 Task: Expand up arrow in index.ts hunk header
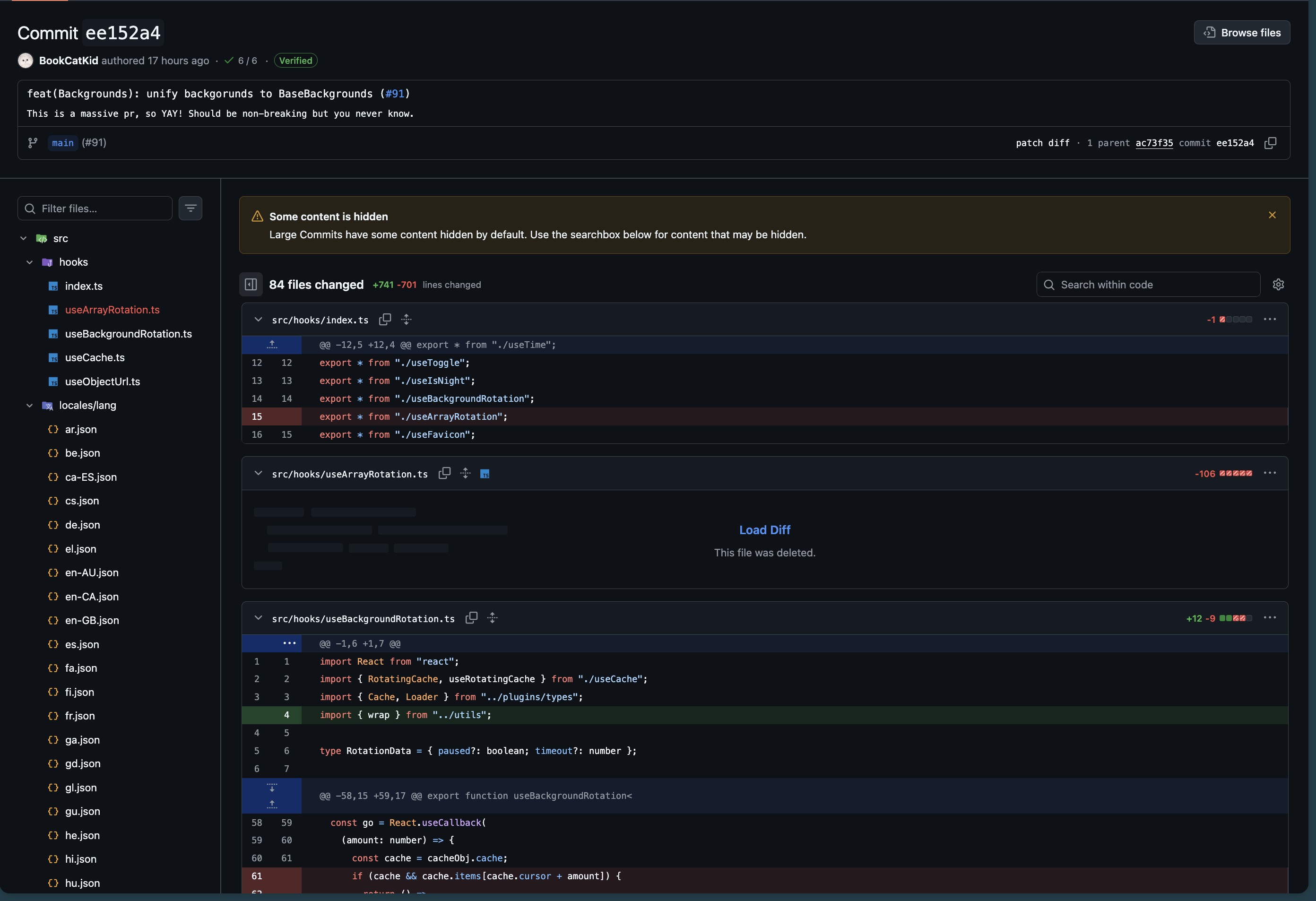272,344
